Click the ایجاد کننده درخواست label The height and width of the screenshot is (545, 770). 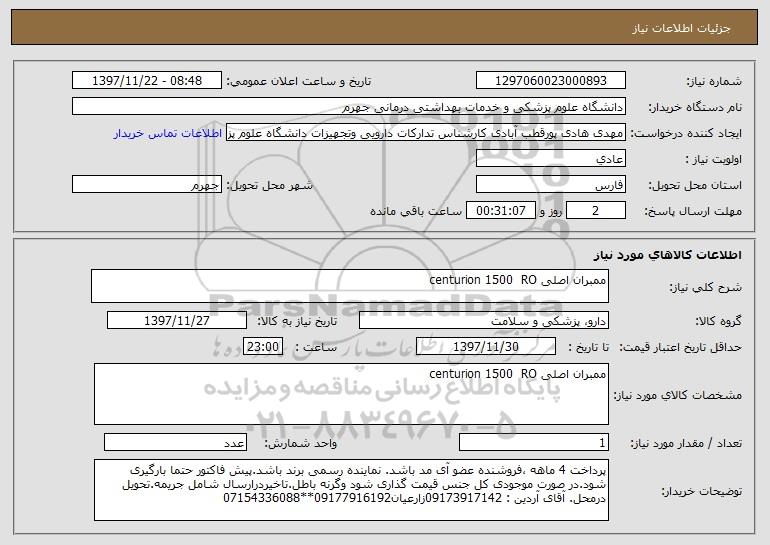pos(686,134)
